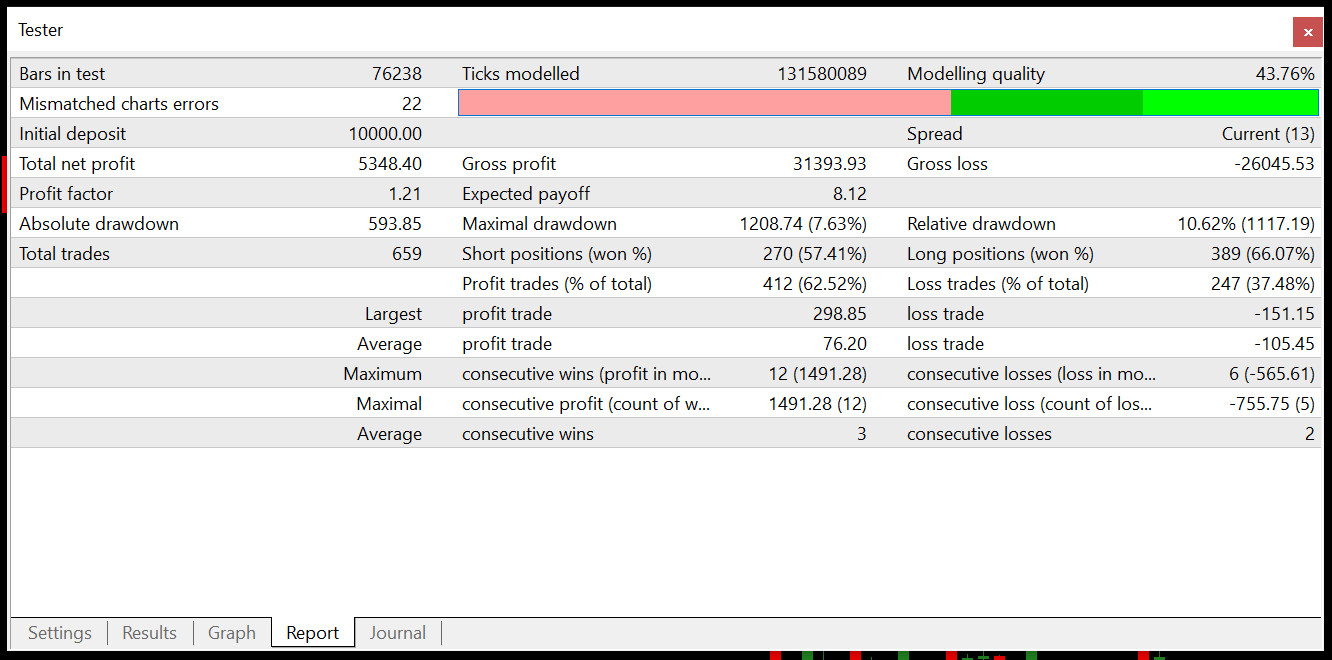The width and height of the screenshot is (1332, 660).
Task: Close the Tester window
Action: pyautogui.click(x=1307, y=32)
